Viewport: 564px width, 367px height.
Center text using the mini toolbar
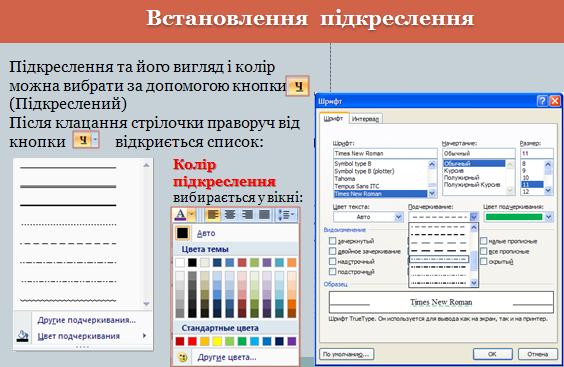click(229, 215)
